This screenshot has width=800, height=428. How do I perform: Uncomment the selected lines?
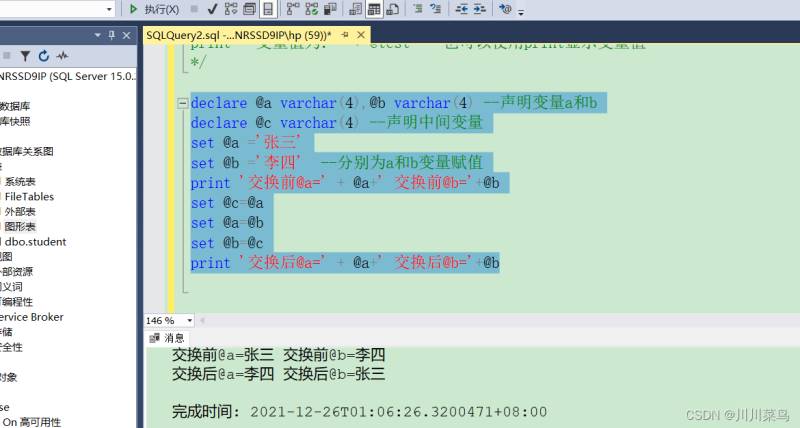pyautogui.click(x=436, y=9)
